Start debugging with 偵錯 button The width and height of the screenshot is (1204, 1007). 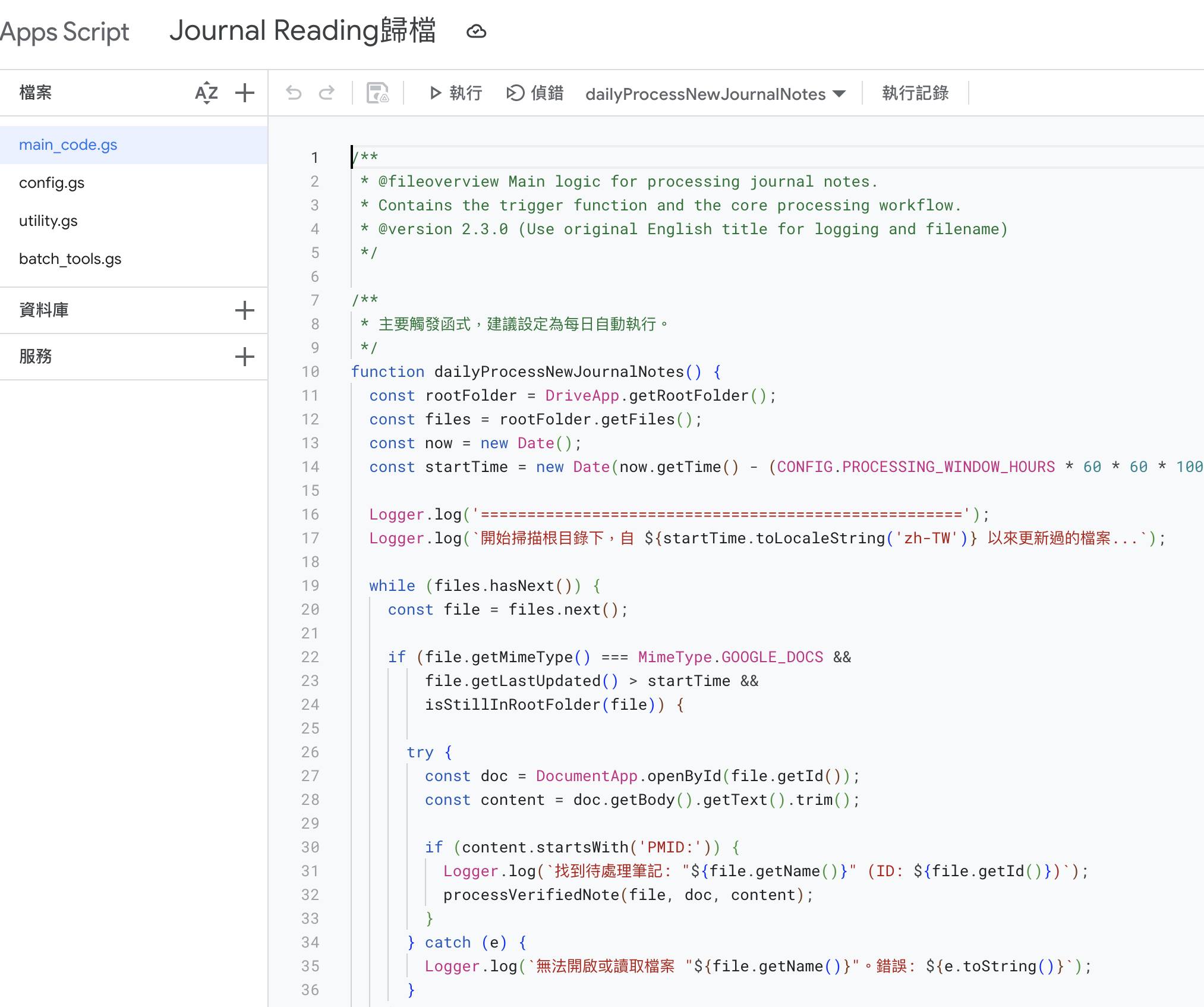click(x=535, y=93)
